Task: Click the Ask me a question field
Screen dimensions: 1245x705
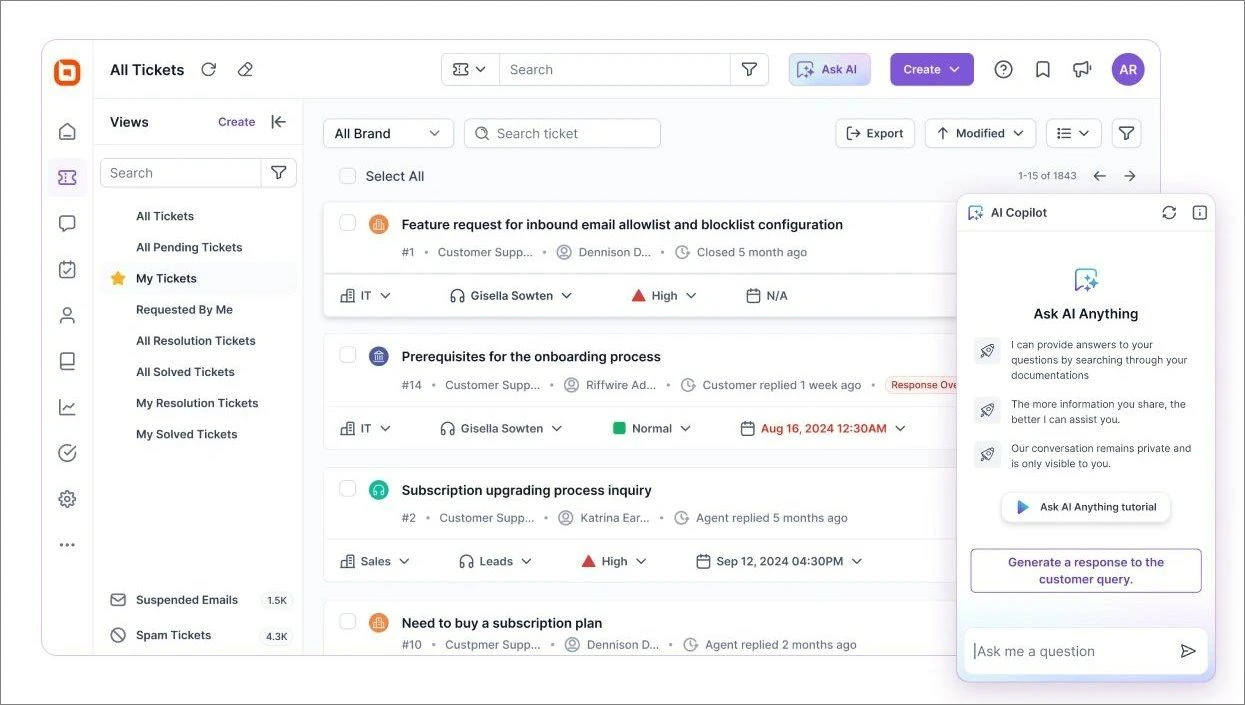Action: [x=1072, y=651]
